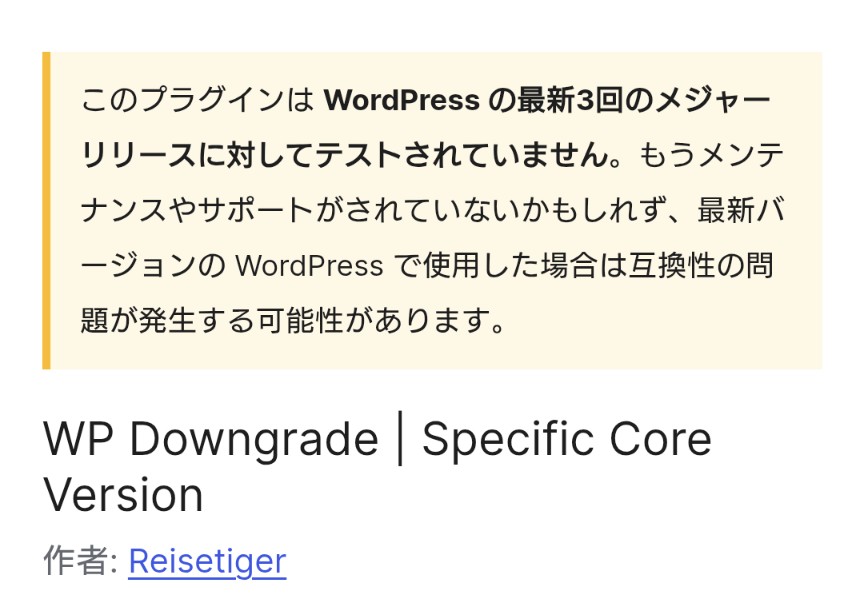This screenshot has height=610, width=864.
Task: Click the word "Specific" in the plugin title
Action: pyautogui.click(x=504, y=439)
